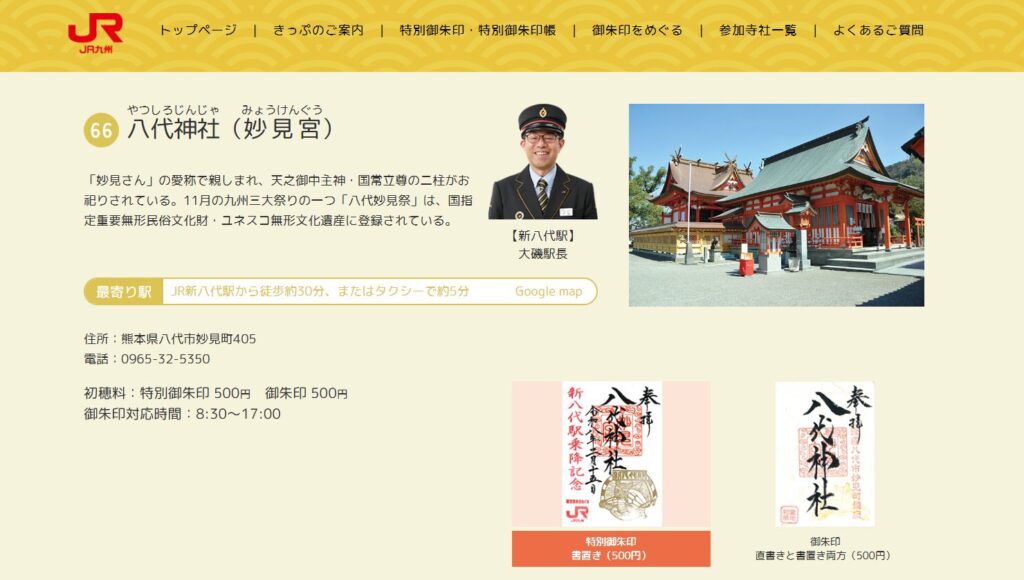
Task: Click the orange 特別御朱印 書置き label
Action: point(611,549)
